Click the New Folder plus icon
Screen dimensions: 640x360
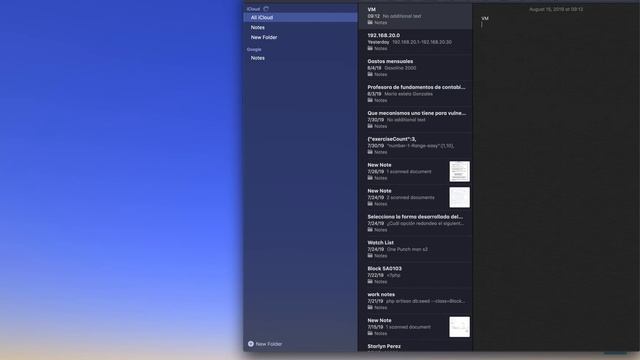pos(251,344)
